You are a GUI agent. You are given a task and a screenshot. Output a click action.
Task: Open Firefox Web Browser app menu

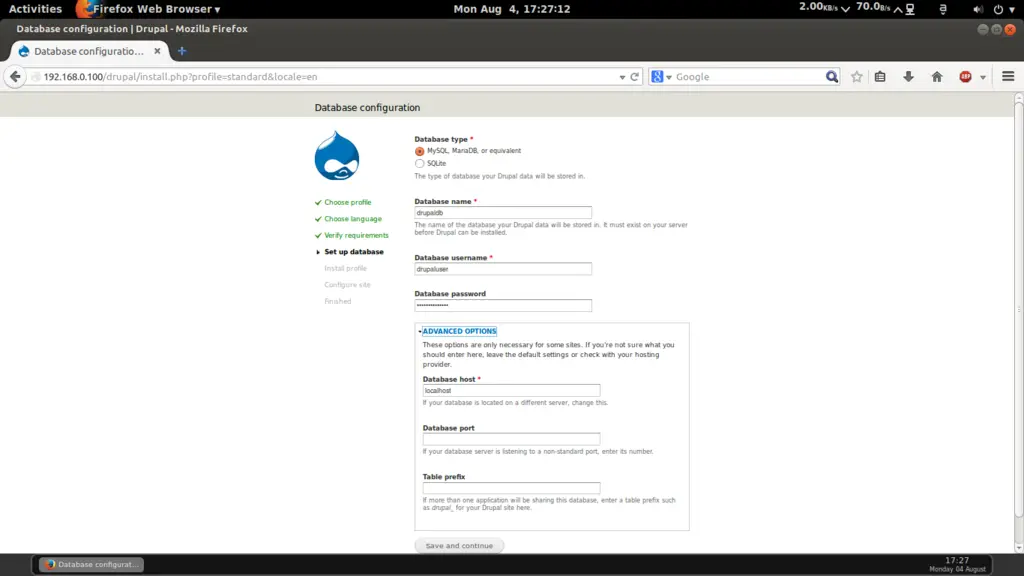click(149, 9)
